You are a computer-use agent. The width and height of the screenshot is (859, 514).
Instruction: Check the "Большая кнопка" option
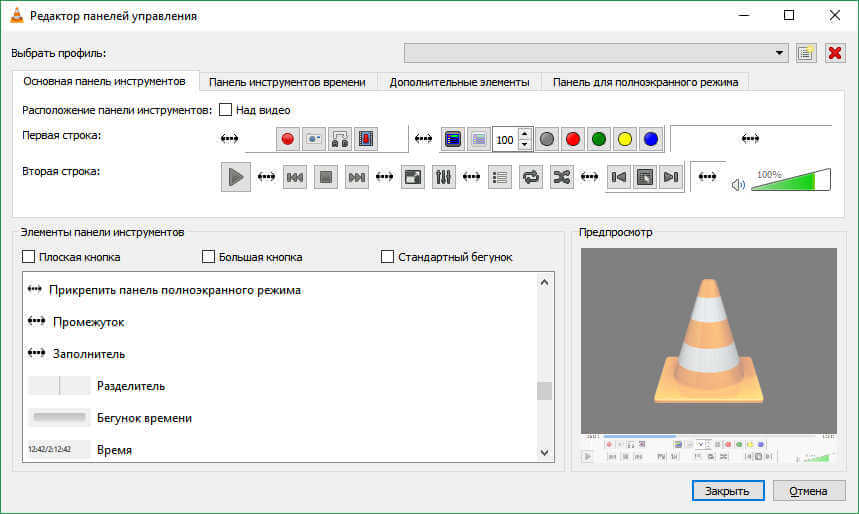[x=208, y=257]
